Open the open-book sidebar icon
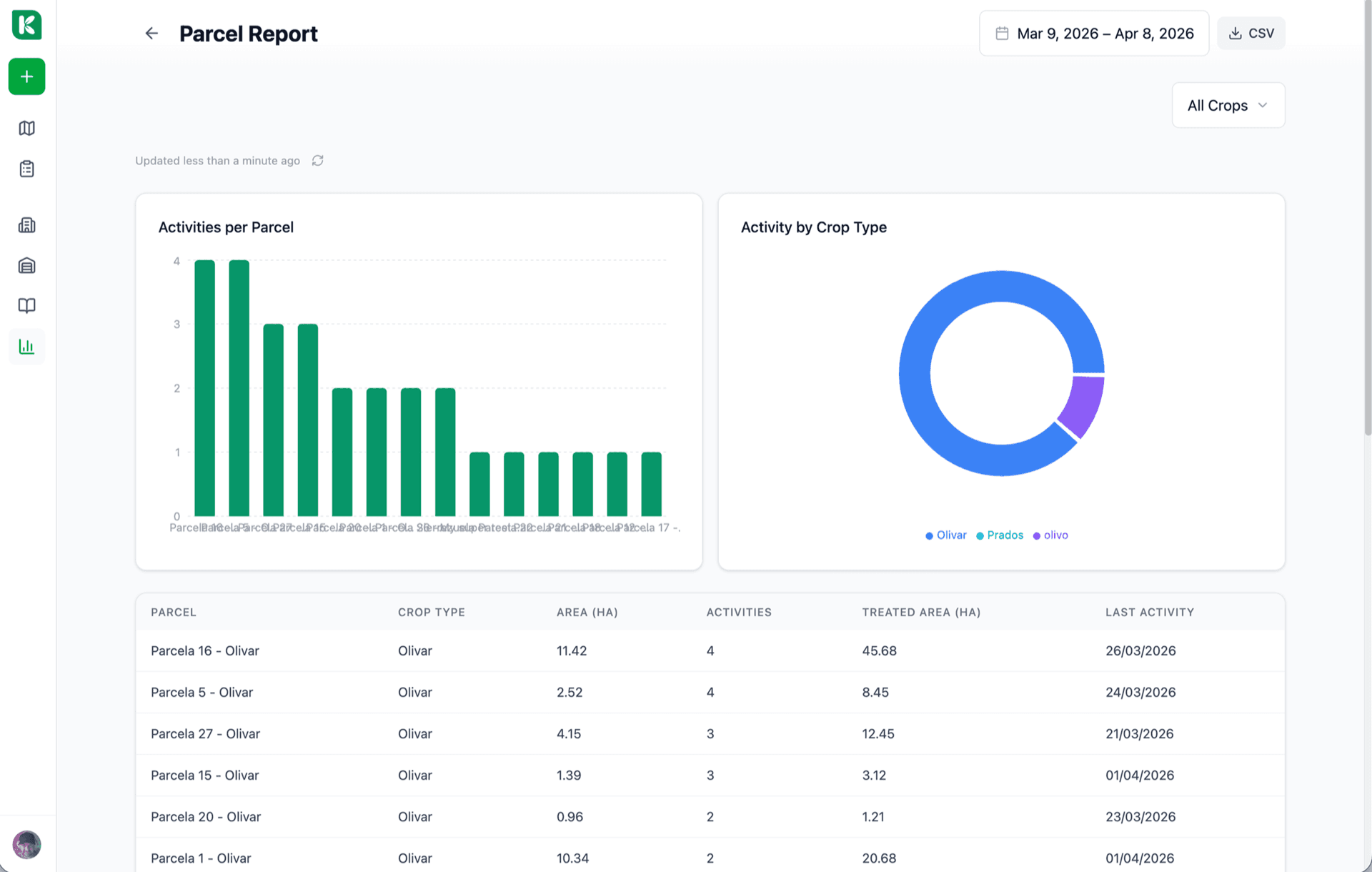The image size is (1372, 872). (26, 306)
